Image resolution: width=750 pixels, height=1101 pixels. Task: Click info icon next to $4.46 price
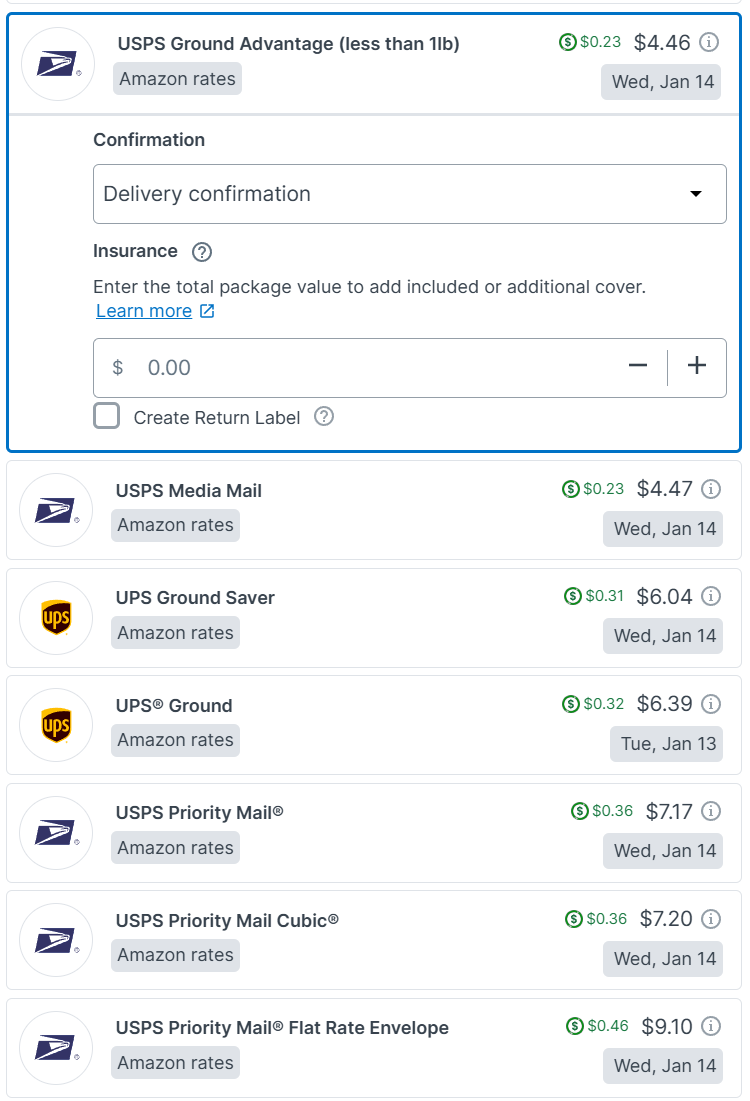click(x=709, y=42)
